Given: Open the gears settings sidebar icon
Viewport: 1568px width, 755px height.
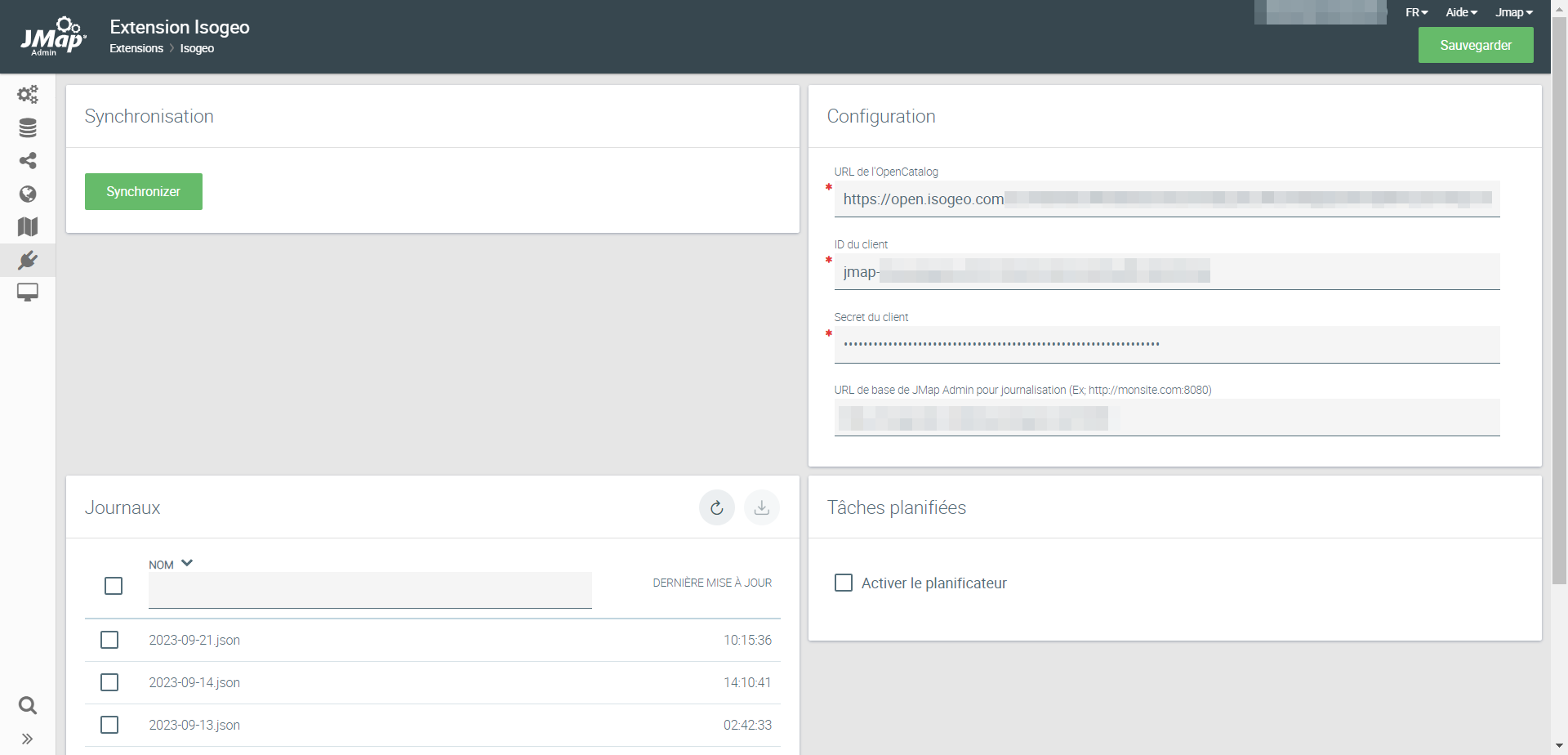Looking at the screenshot, I should [28, 95].
